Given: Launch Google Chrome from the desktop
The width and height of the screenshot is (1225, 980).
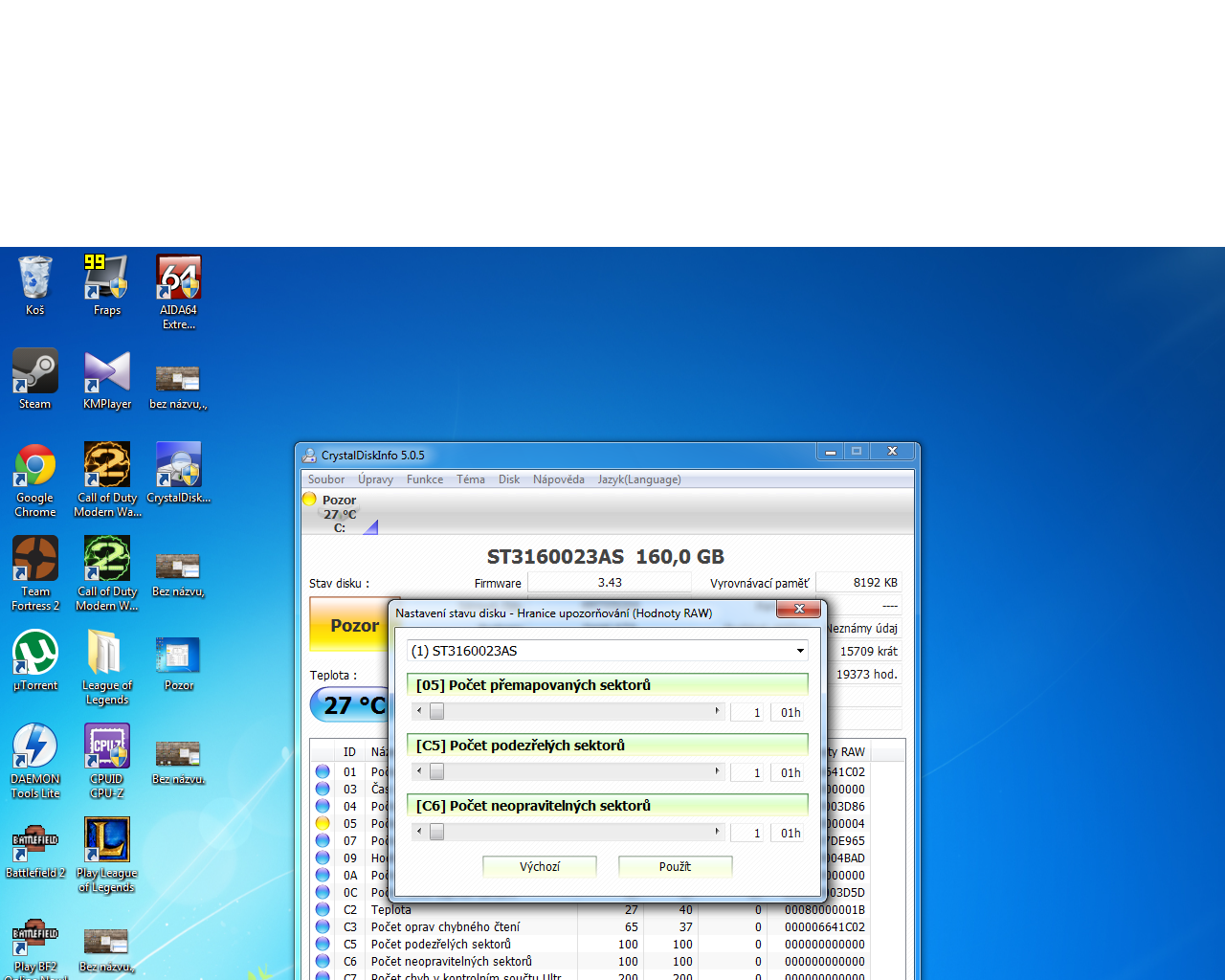Looking at the screenshot, I should pos(35,479).
